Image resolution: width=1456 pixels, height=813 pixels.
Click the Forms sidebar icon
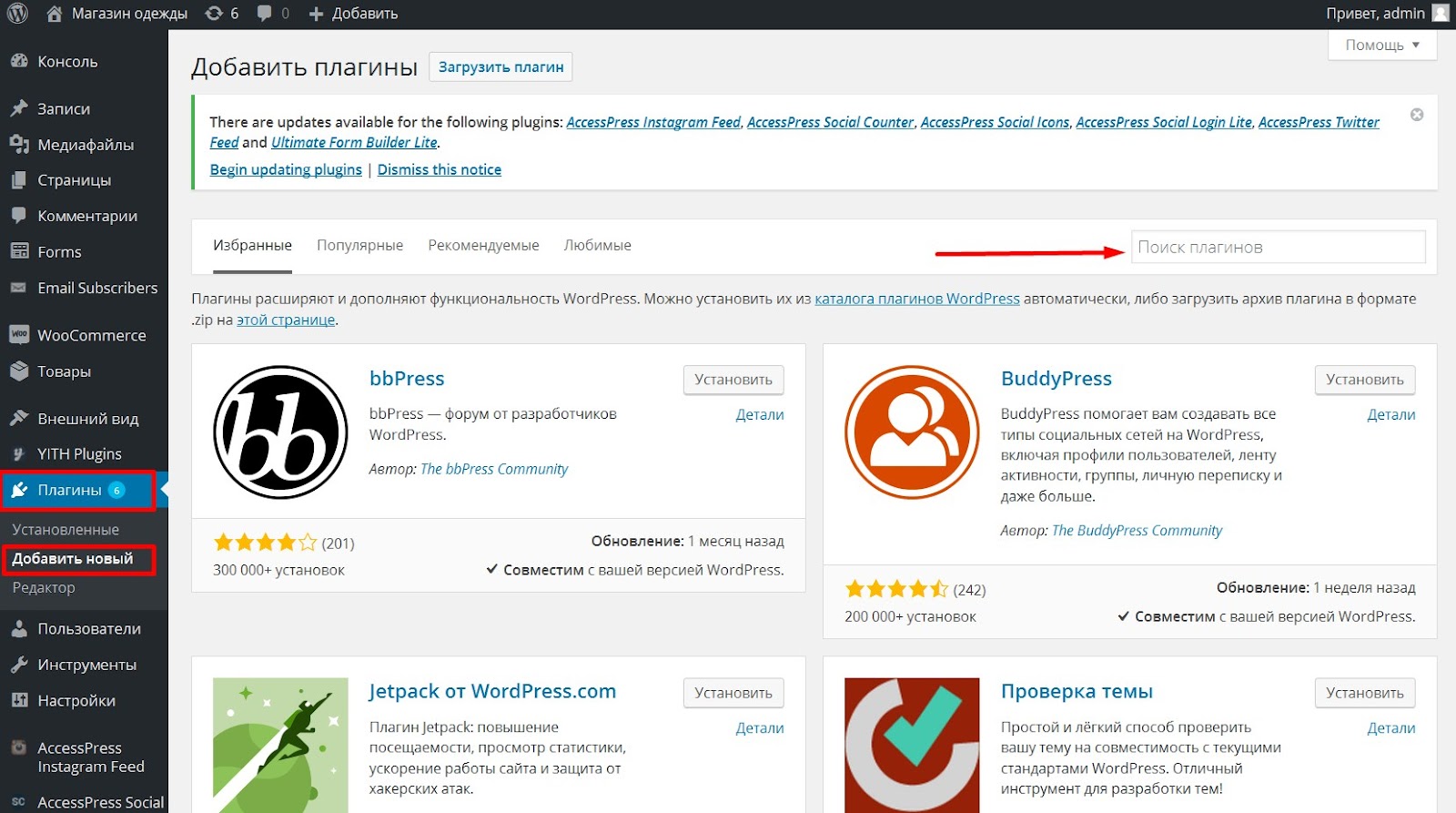(19, 251)
